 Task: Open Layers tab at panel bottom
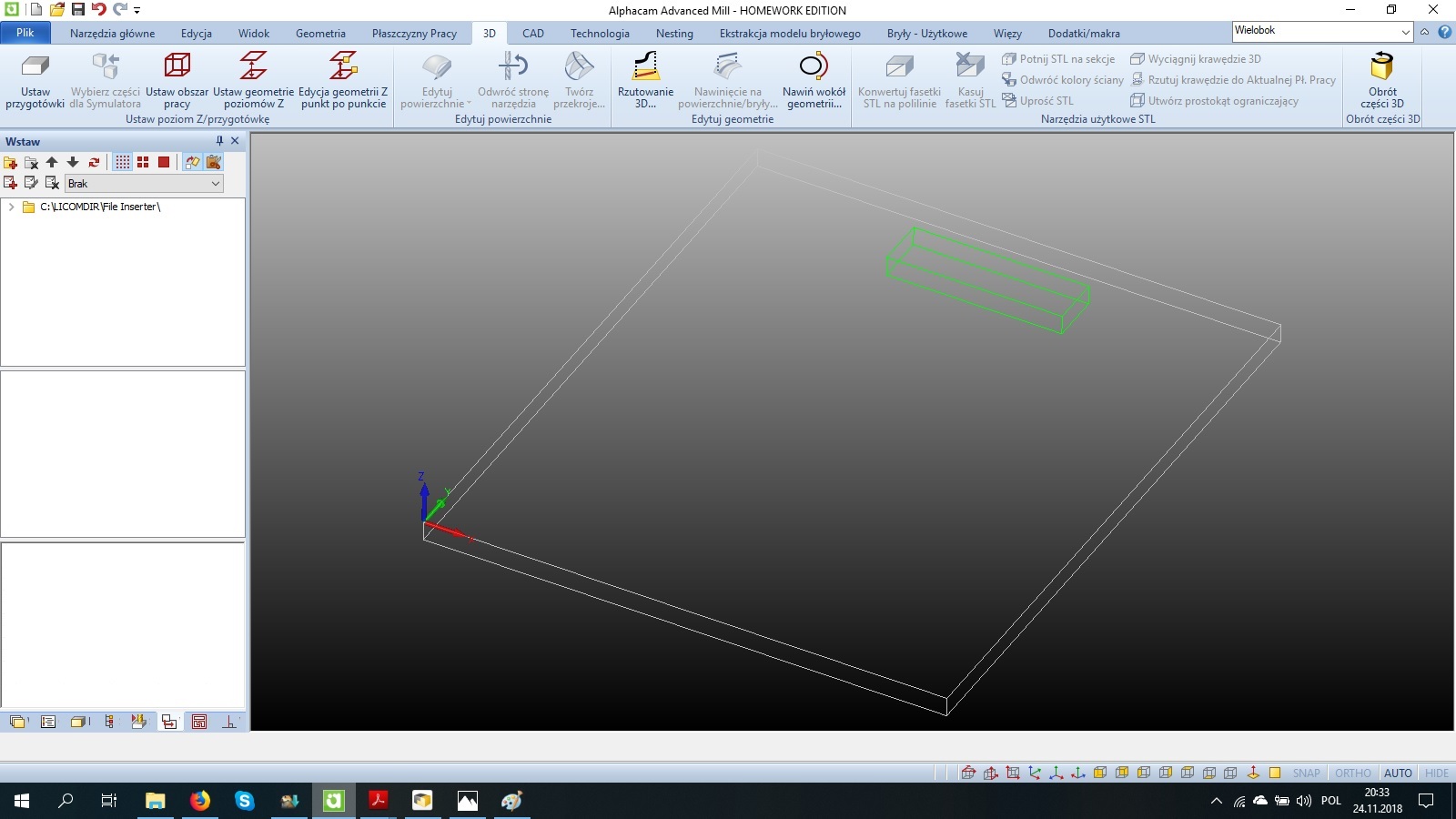tap(18, 722)
